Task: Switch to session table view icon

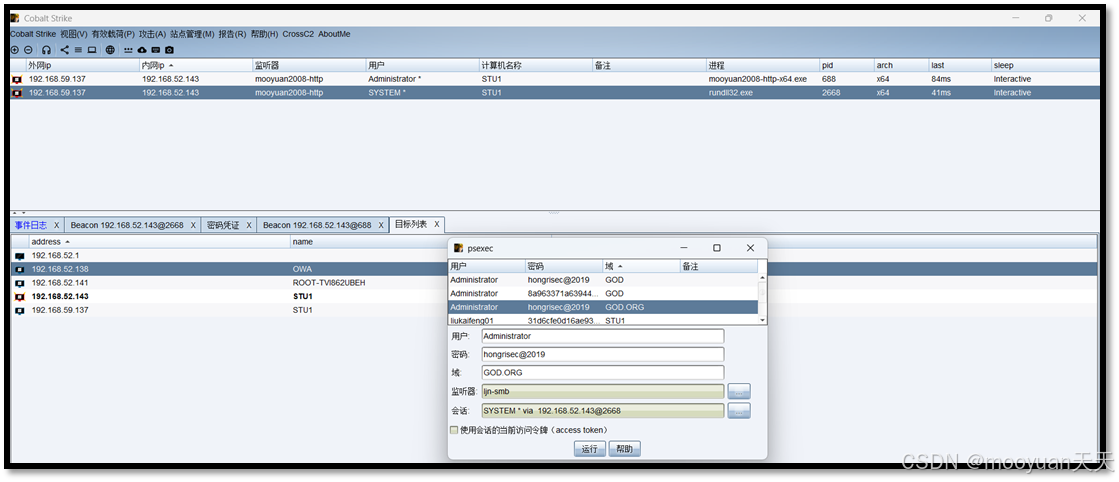Action: coord(79,50)
